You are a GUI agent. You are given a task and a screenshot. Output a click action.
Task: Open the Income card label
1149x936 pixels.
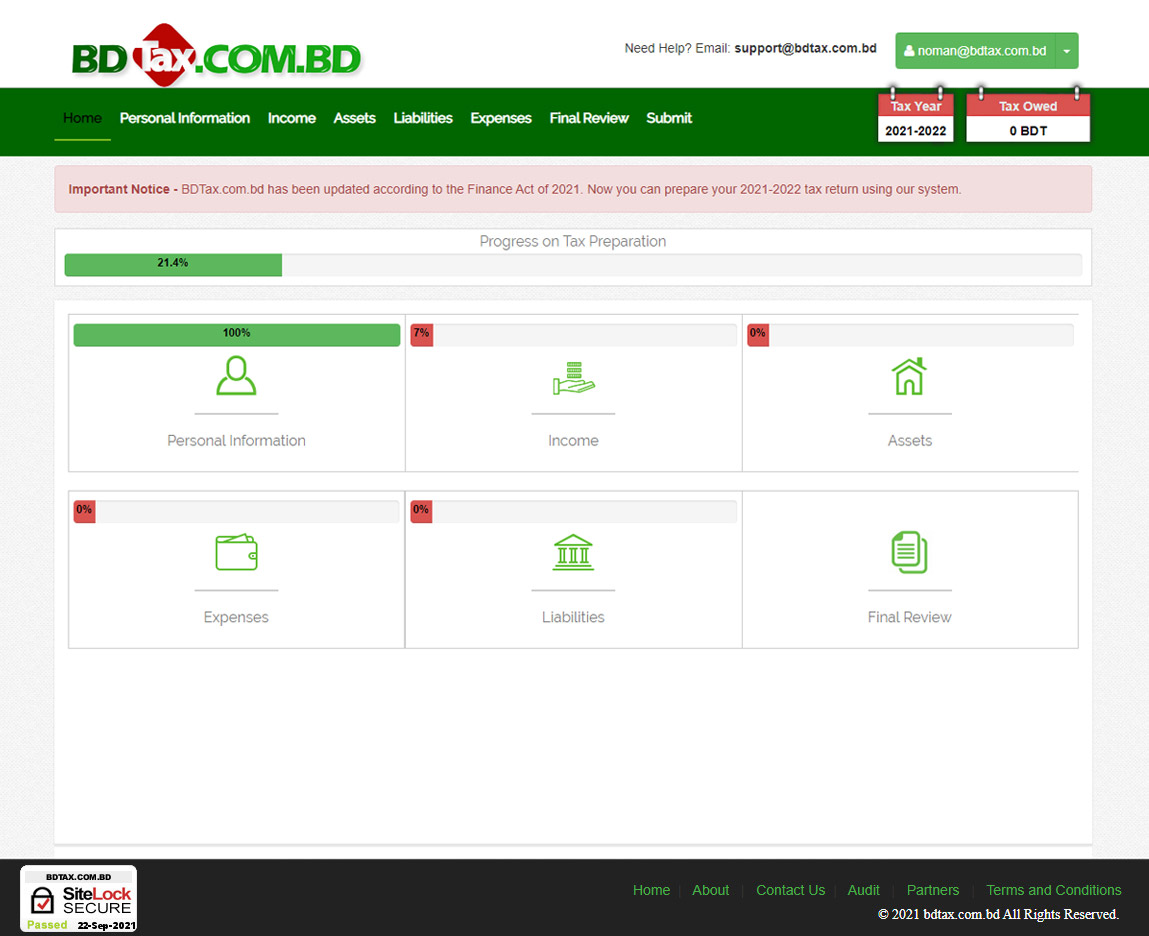[x=573, y=441]
